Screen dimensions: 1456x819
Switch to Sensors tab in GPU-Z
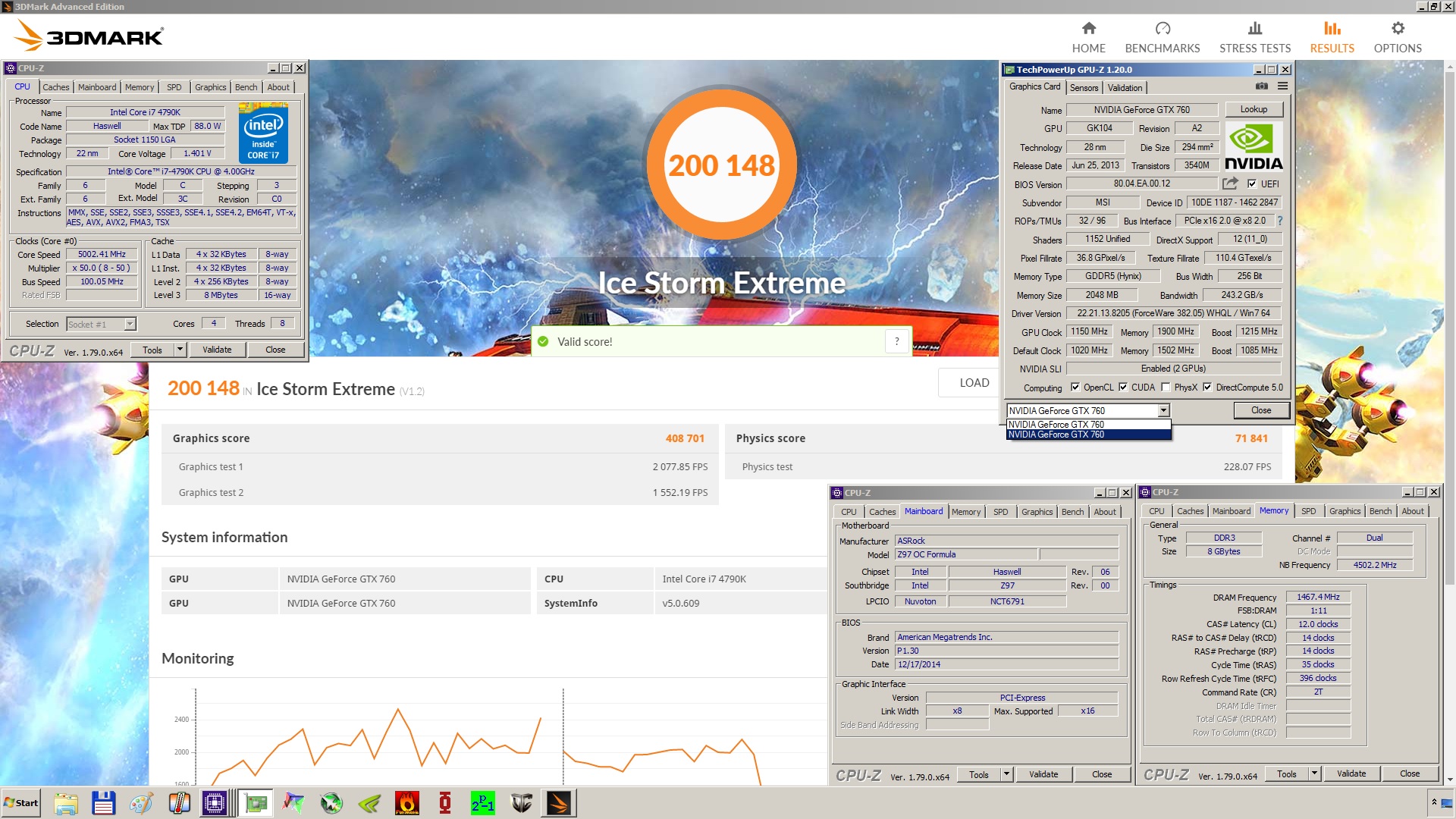1084,87
